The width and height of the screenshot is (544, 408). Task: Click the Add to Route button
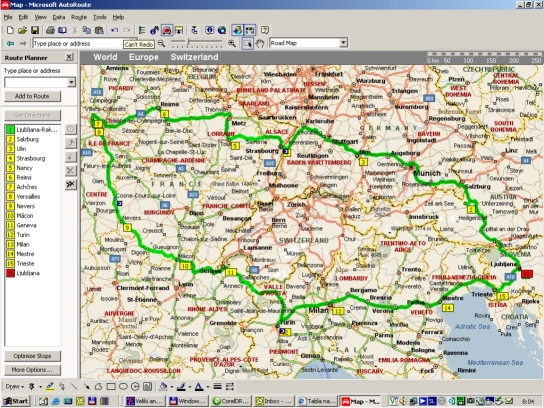coord(32,96)
